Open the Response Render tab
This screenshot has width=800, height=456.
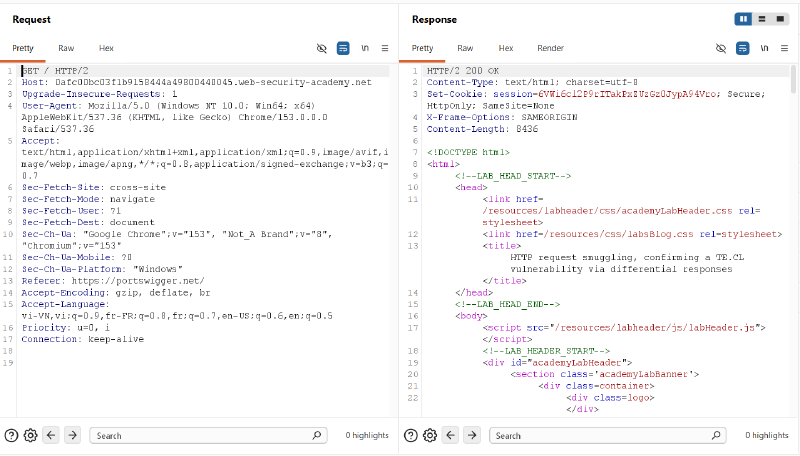tap(551, 48)
